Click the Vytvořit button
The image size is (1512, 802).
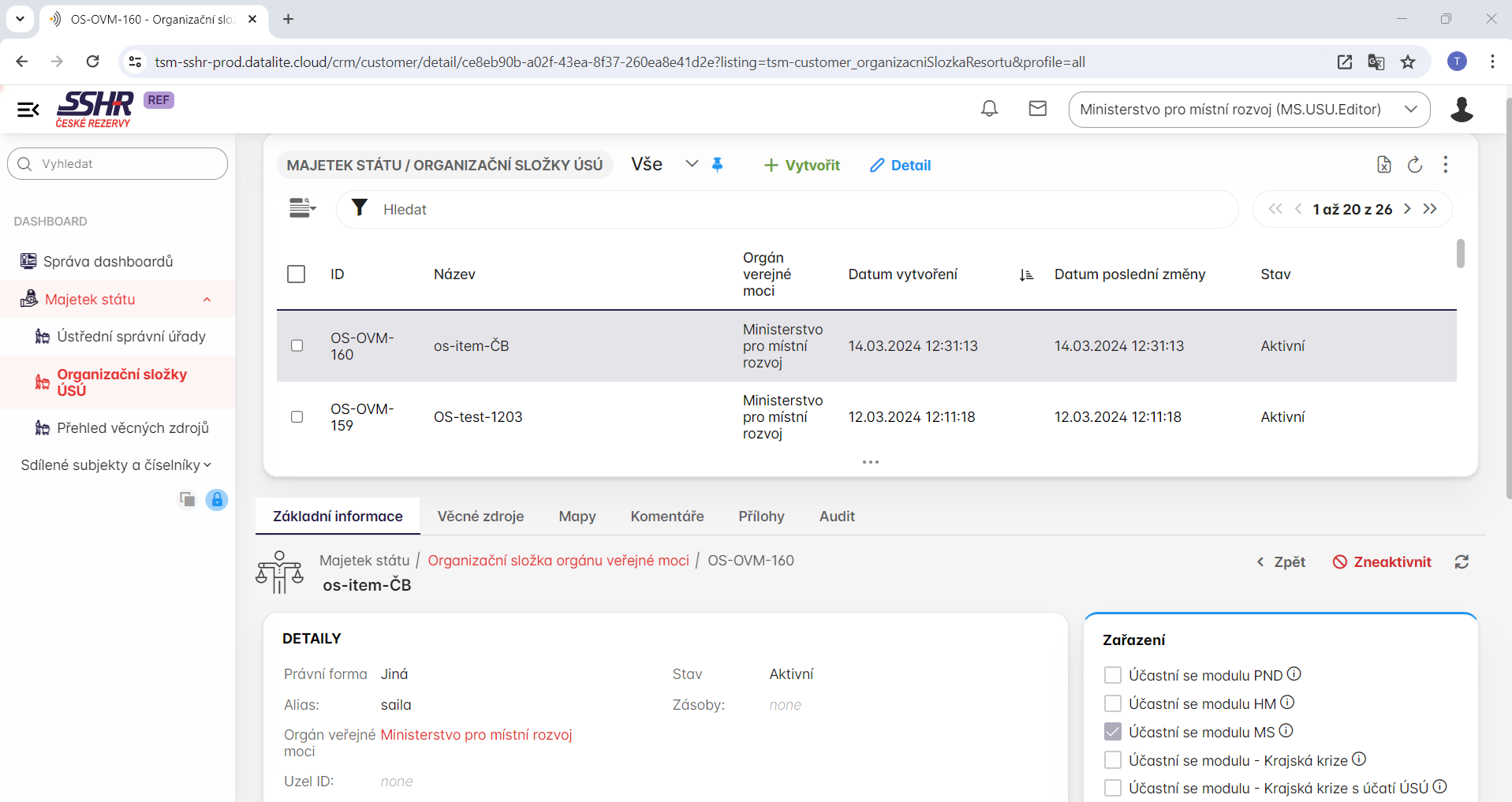[801, 166]
